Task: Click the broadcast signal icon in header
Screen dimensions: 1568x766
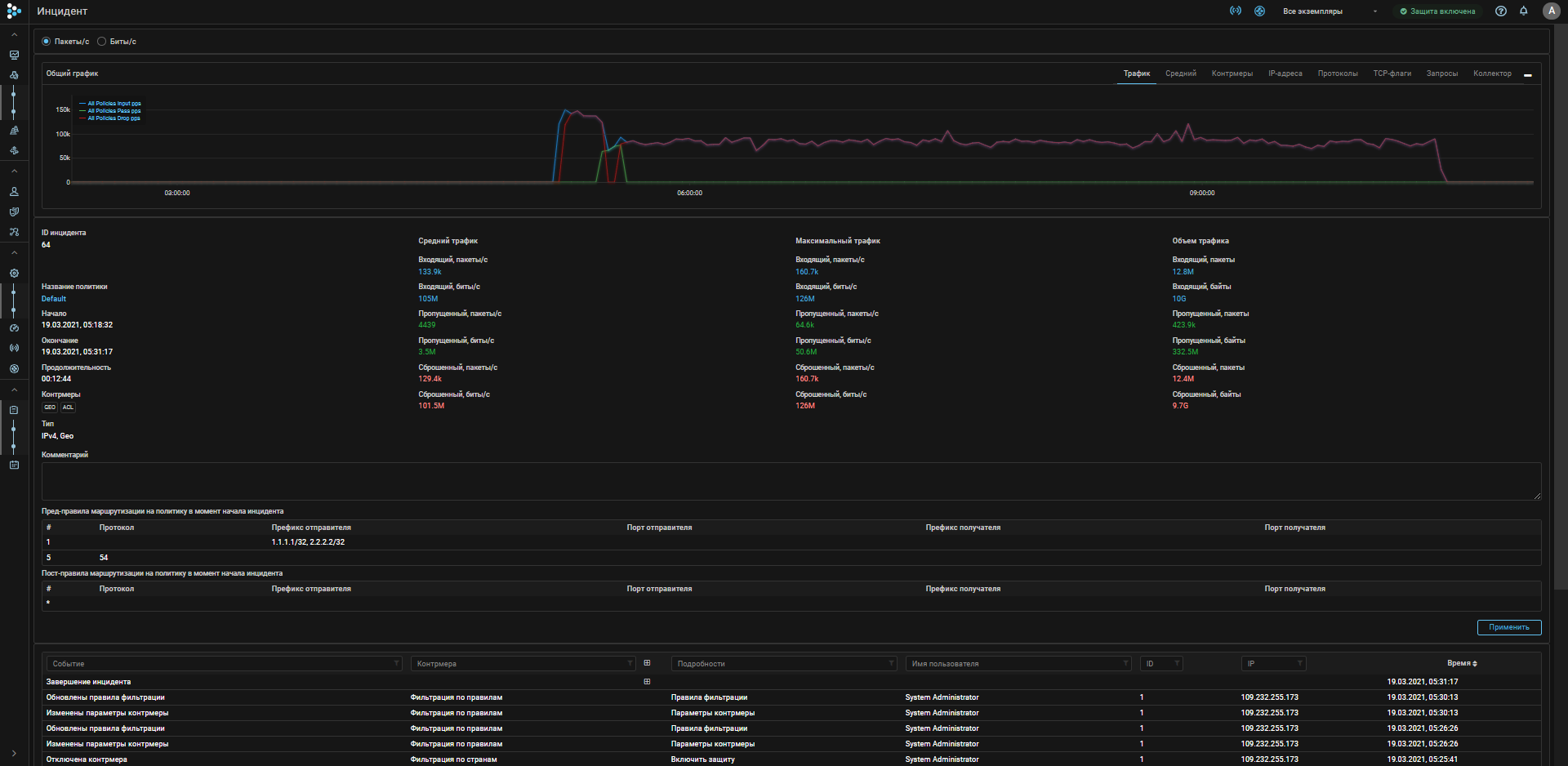Action: point(1236,11)
